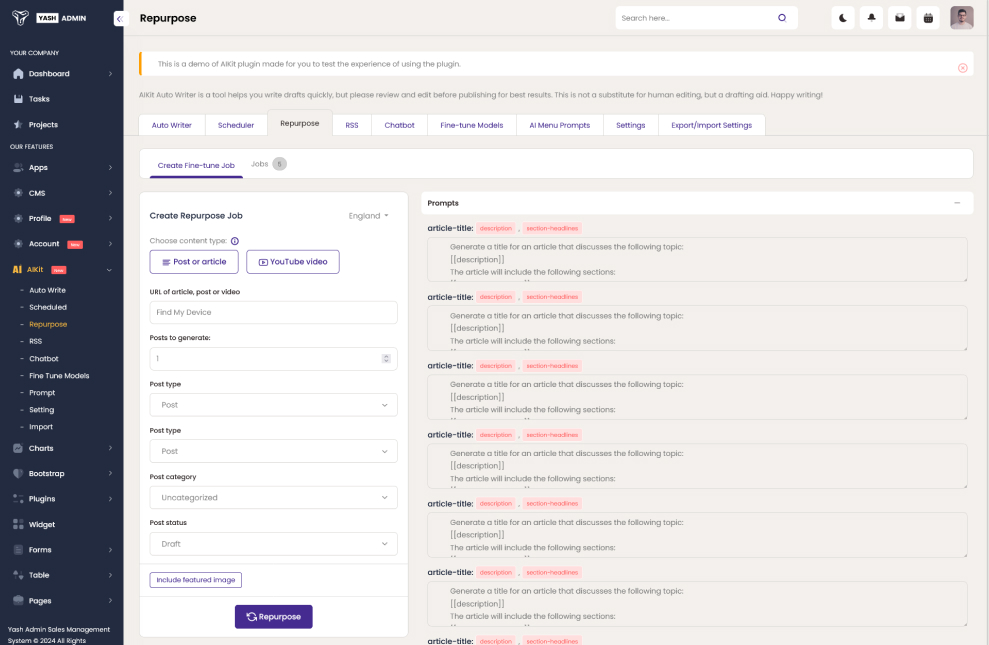
Task: Click the Bootstrap sidebar icon
Action: 18,474
